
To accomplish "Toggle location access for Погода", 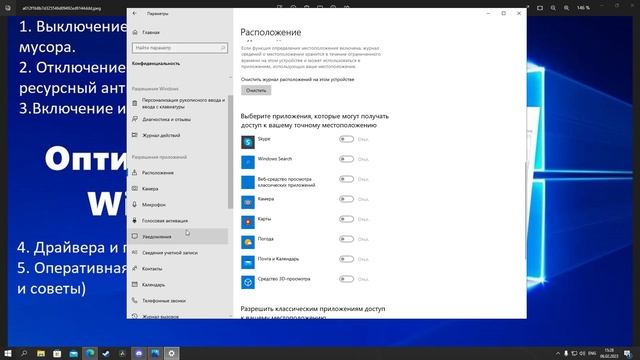I will [346, 239].
